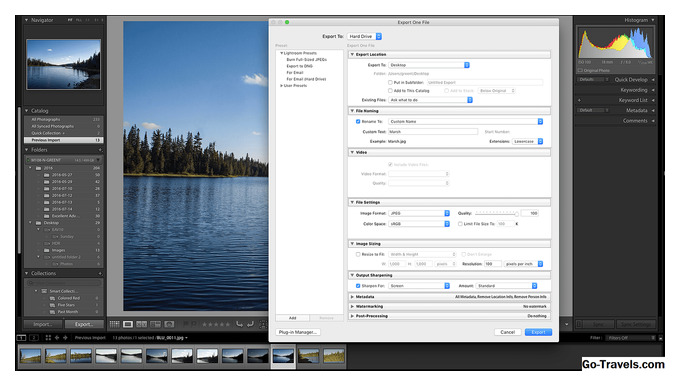Expand the Watermarking section

[x=352, y=306]
